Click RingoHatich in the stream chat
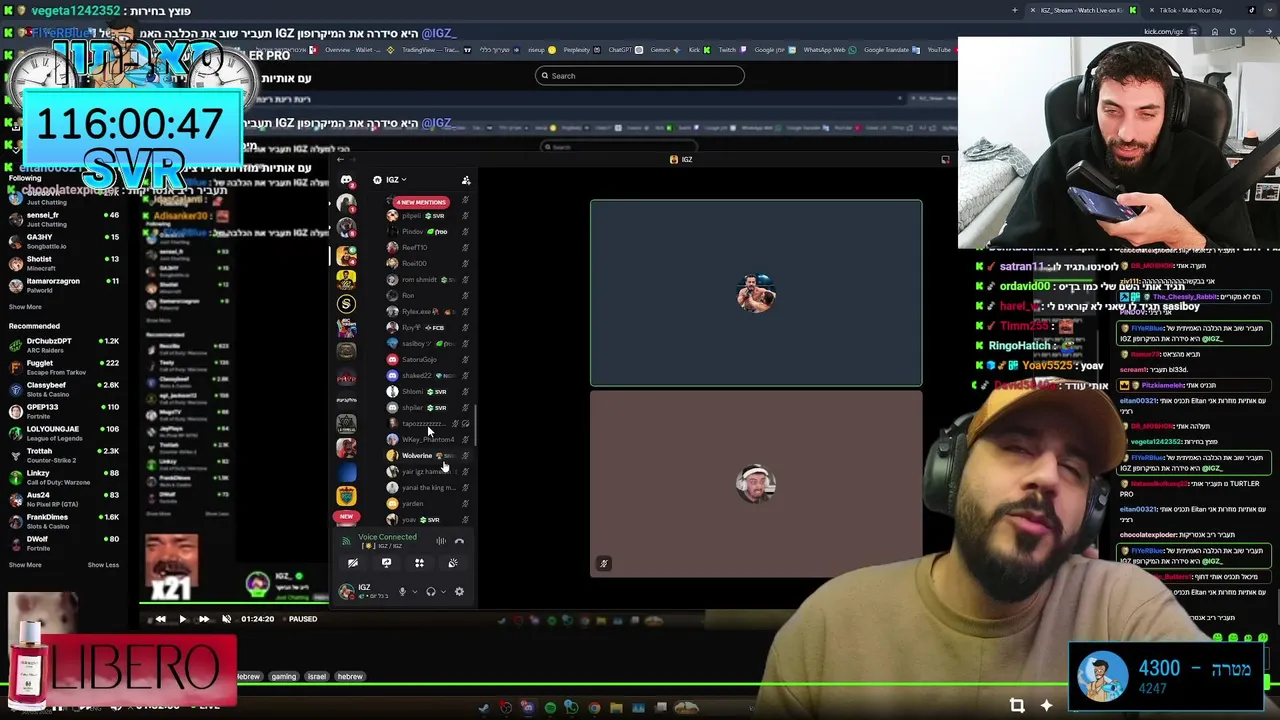This screenshot has height=720, width=1280. coord(1019,346)
